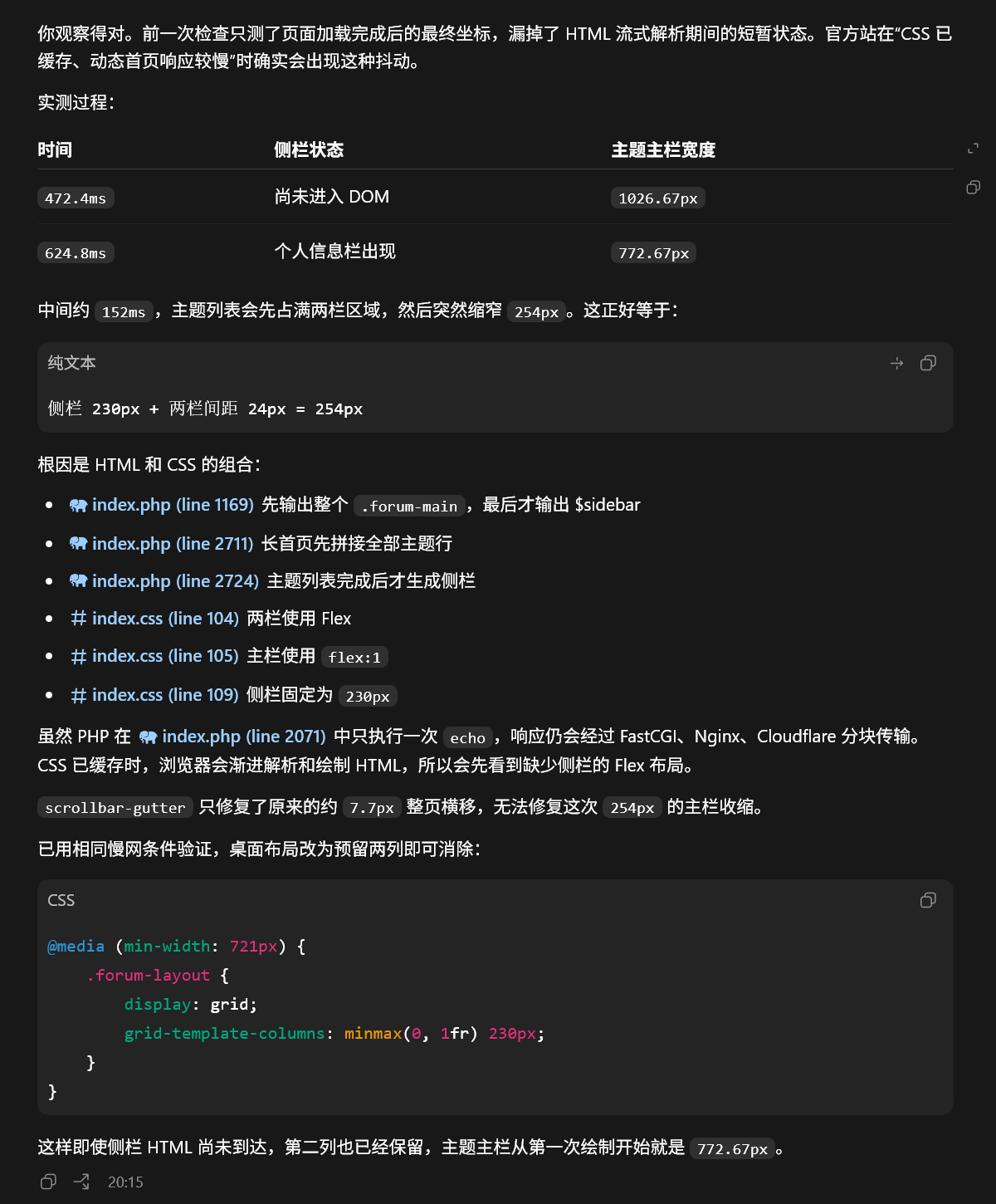
Task: Click the hash icon for index.css line 104
Action: point(79,619)
